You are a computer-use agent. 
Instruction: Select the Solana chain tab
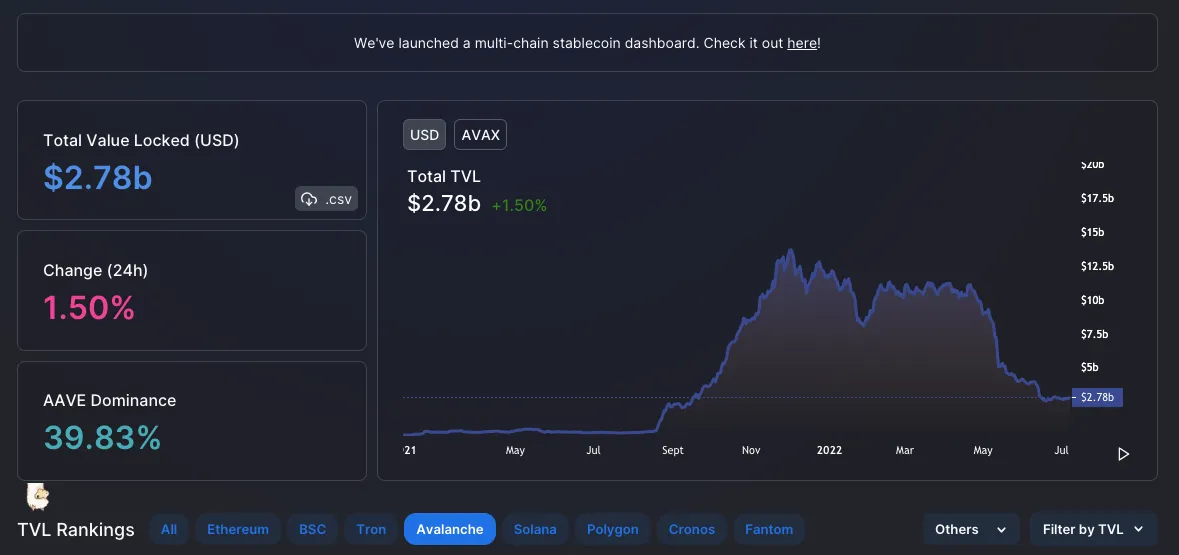(x=535, y=529)
